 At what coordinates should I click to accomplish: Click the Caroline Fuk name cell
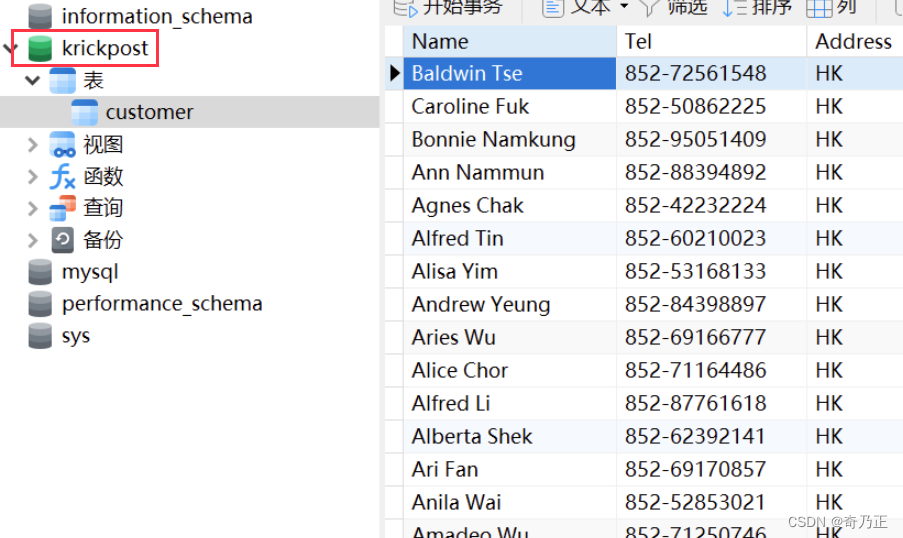coord(510,107)
